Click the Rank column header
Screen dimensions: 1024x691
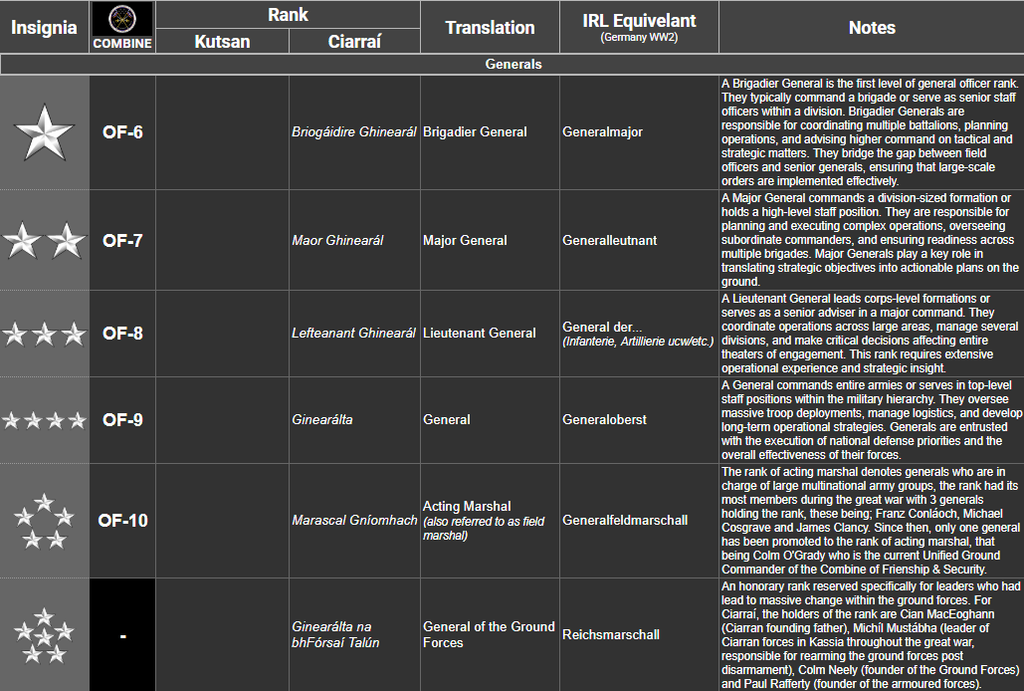pyautogui.click(x=288, y=15)
